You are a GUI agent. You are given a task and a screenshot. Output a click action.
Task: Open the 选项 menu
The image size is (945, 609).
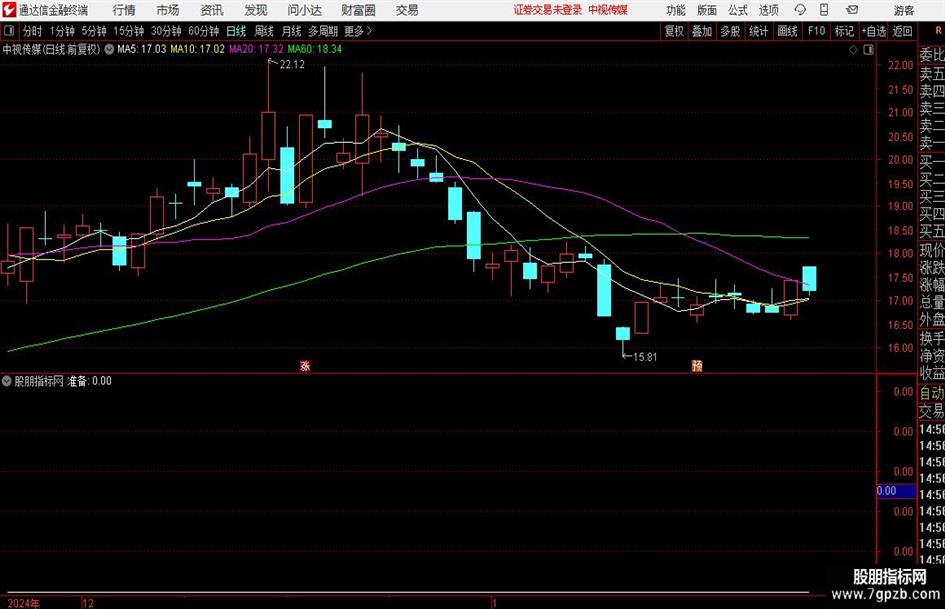[x=768, y=10]
